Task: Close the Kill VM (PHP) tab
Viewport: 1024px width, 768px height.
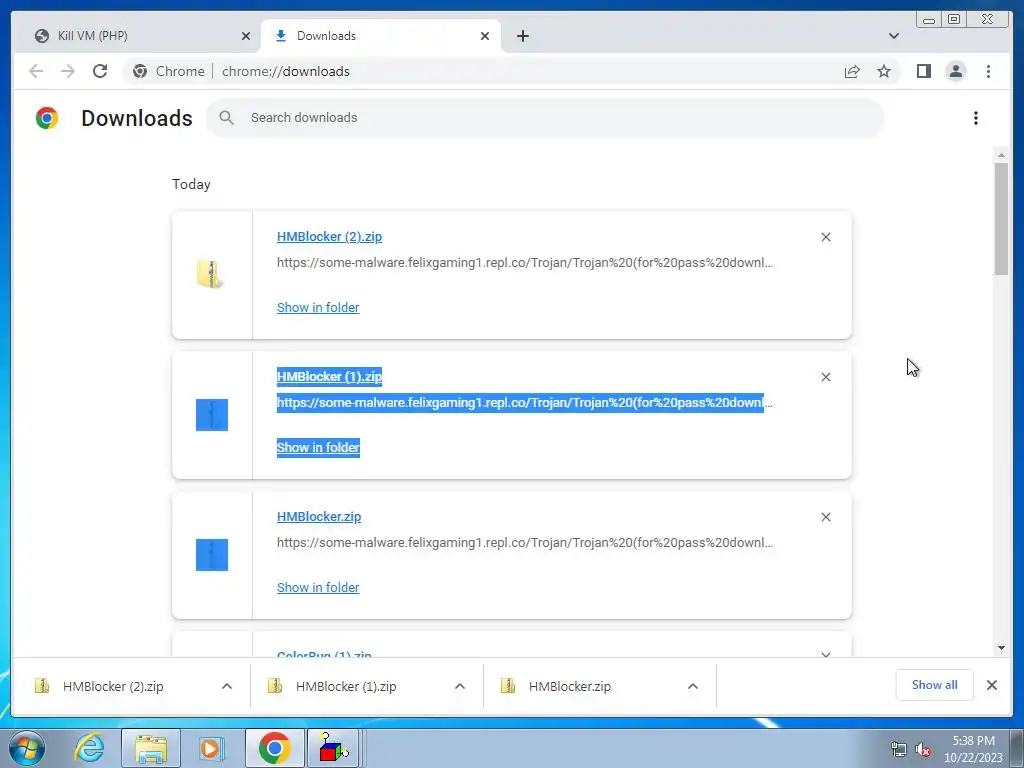Action: (x=246, y=36)
